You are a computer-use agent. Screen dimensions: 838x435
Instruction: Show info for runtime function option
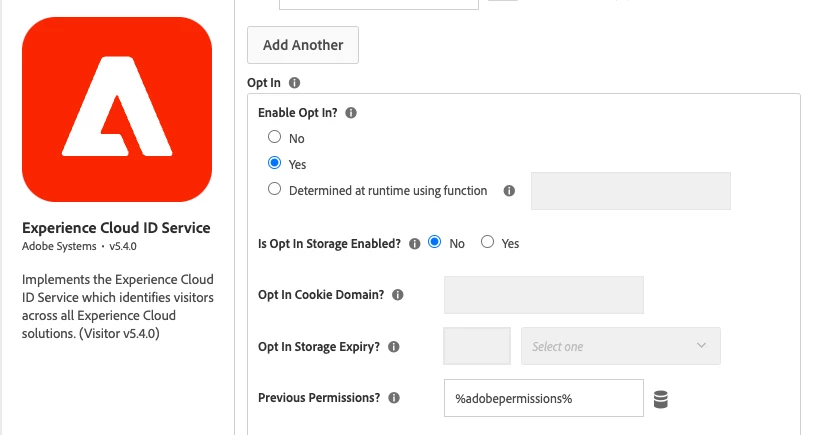509,191
